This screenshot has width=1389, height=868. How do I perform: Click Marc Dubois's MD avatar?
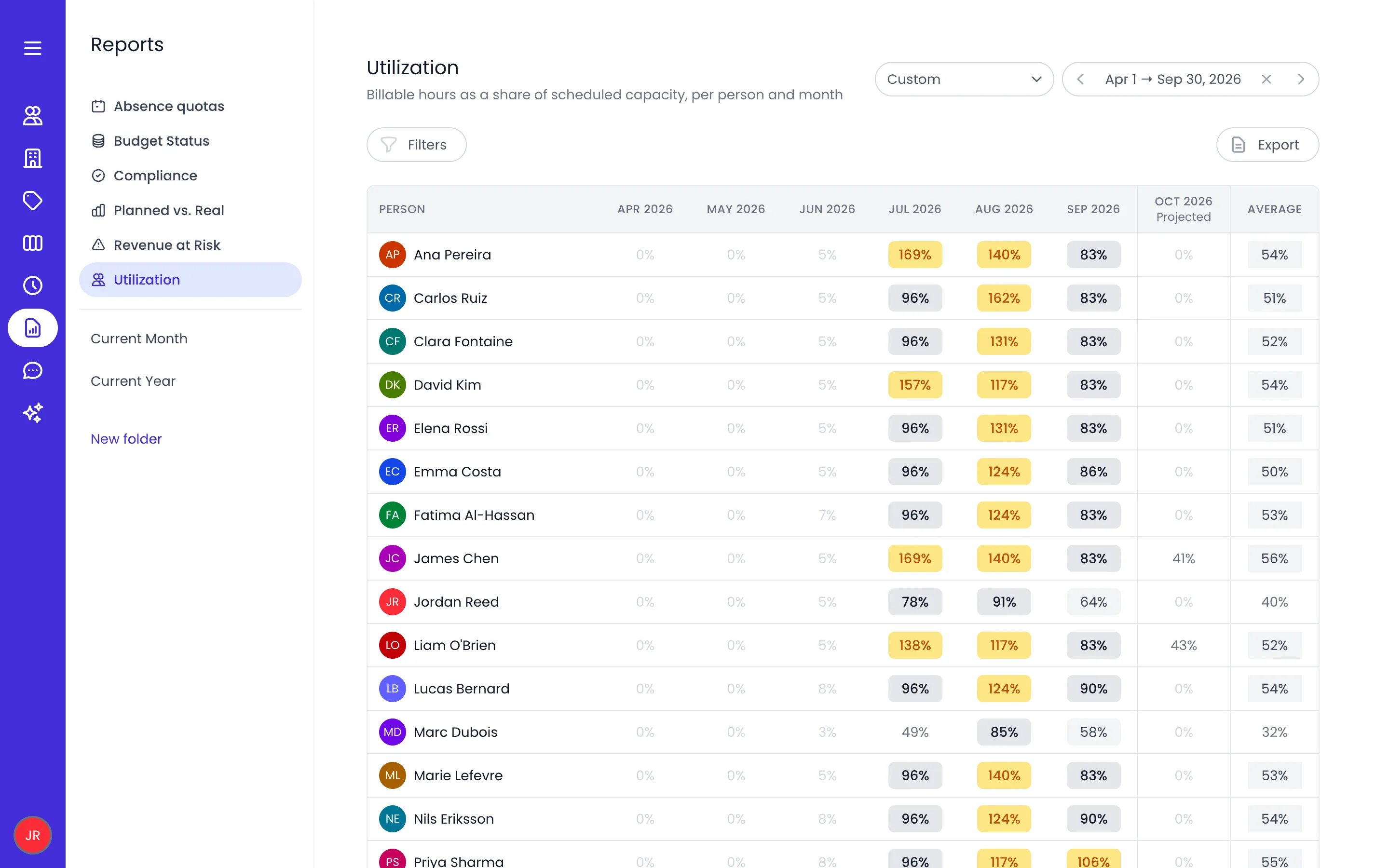[x=393, y=732]
